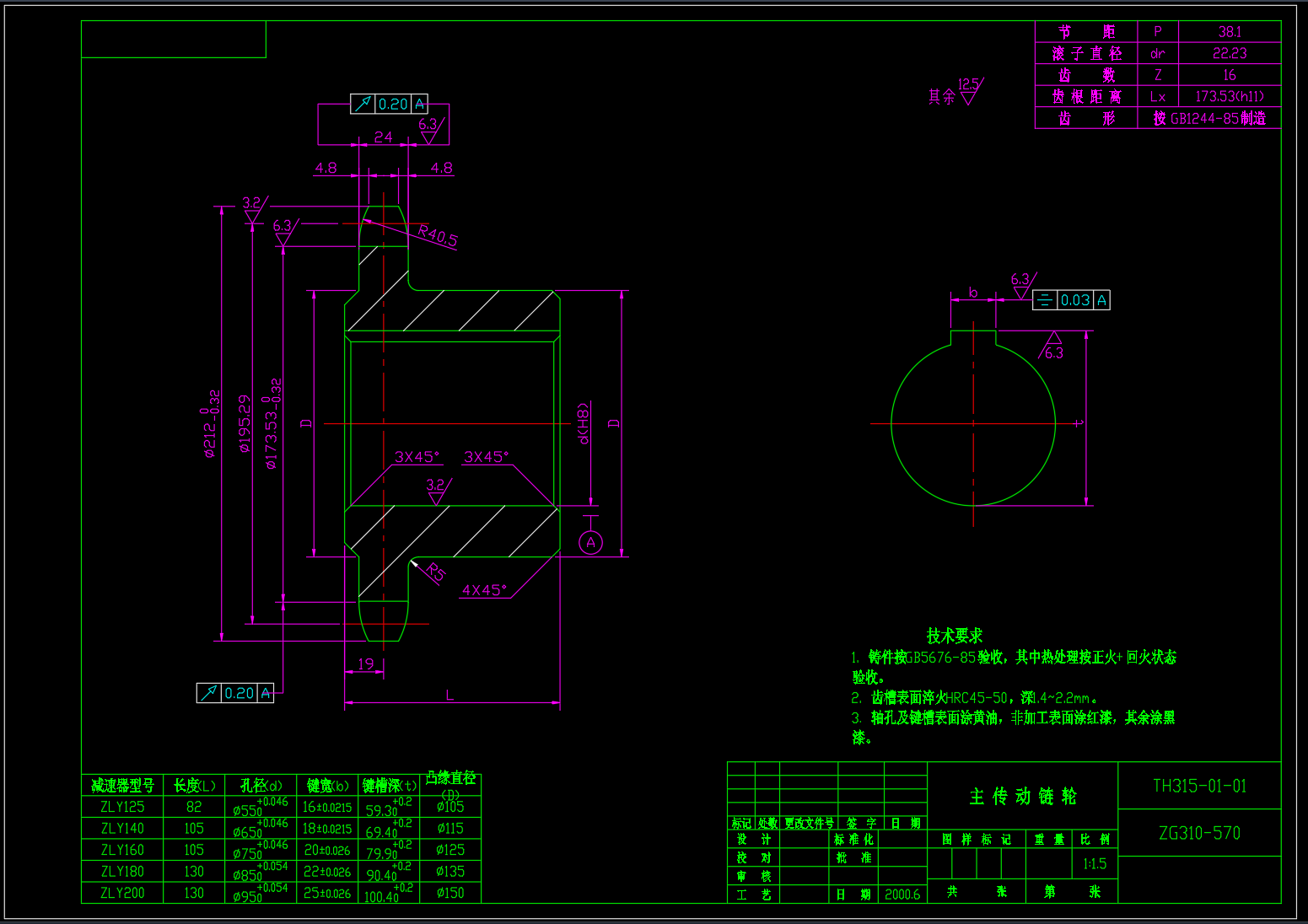1308x924 pixels.
Task: Click tooth count value 16 beside Z
Action: 1230,75
